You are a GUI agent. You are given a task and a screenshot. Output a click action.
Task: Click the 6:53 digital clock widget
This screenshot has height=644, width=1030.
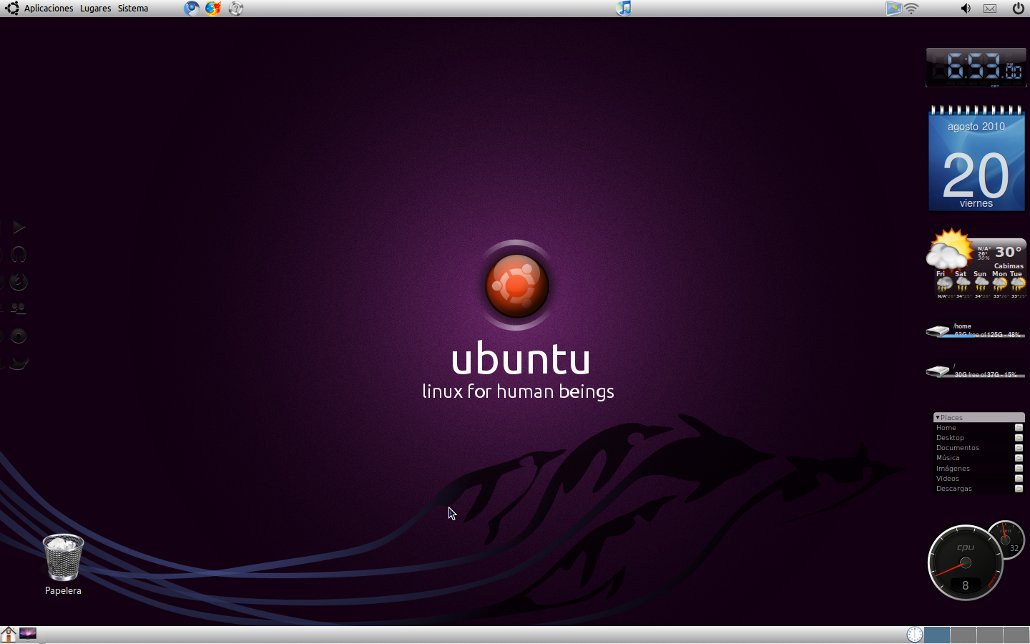point(975,67)
